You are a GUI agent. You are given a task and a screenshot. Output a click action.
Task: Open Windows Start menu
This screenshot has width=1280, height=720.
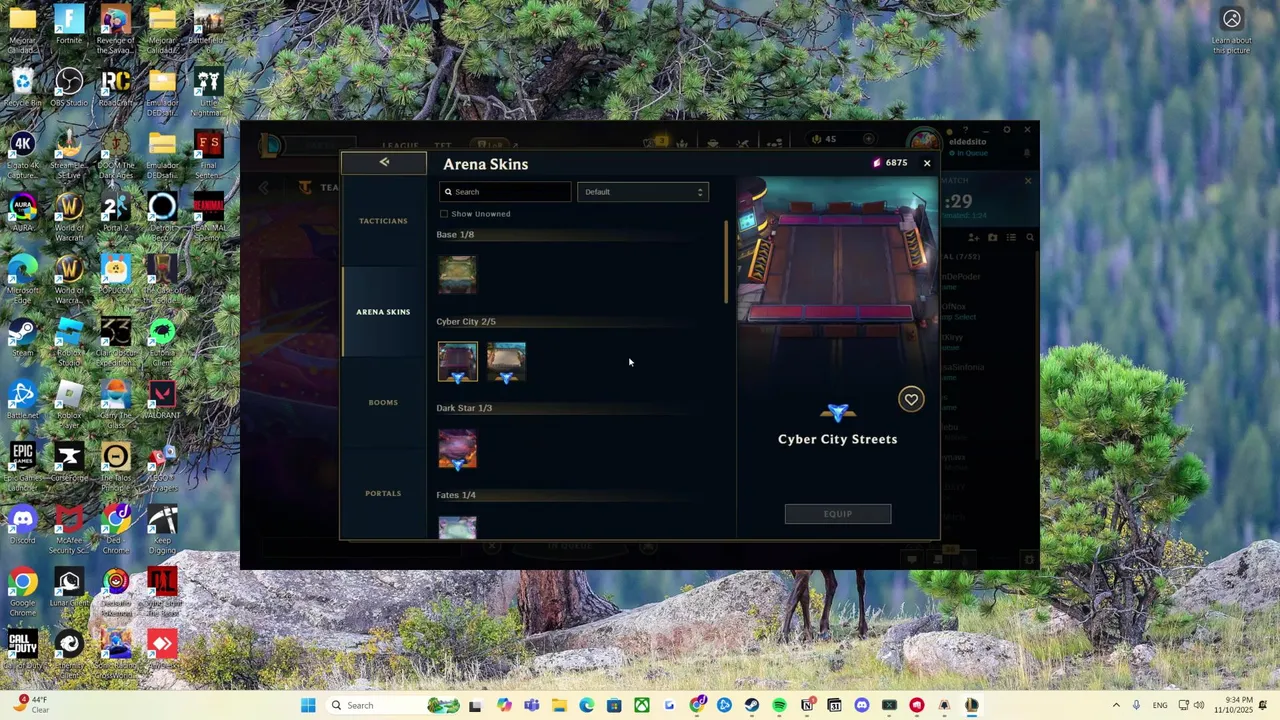pos(308,705)
